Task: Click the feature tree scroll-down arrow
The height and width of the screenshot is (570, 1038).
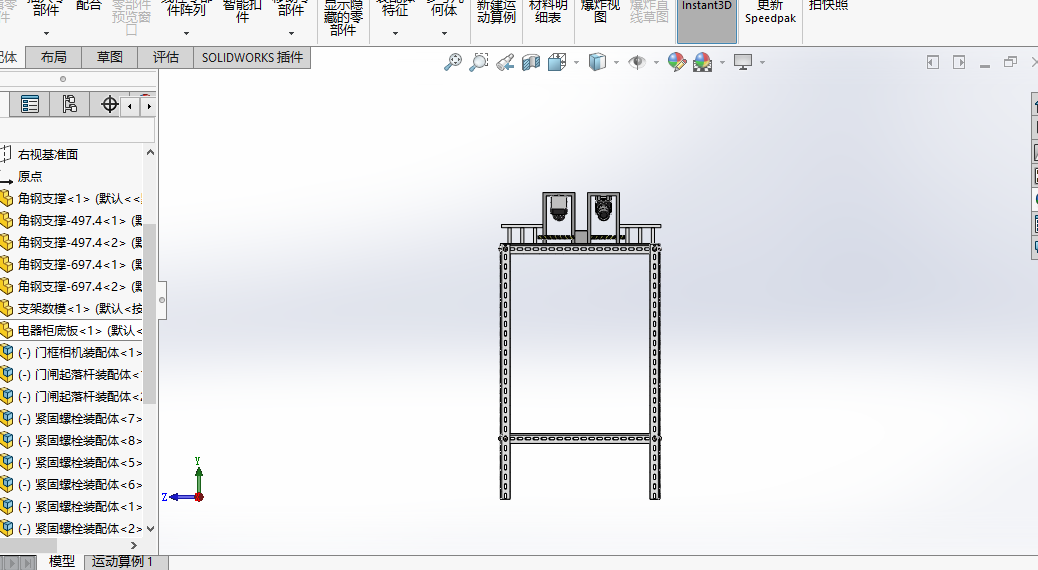Action: [150, 528]
